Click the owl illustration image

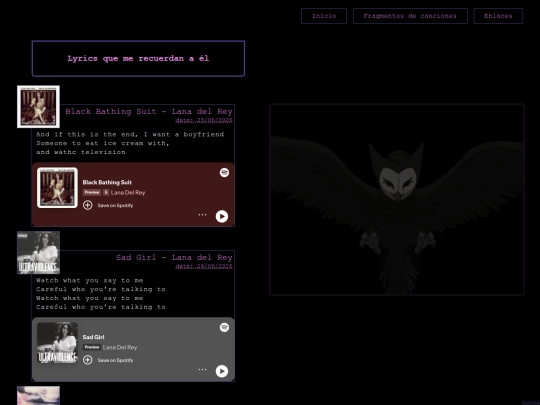click(x=397, y=199)
